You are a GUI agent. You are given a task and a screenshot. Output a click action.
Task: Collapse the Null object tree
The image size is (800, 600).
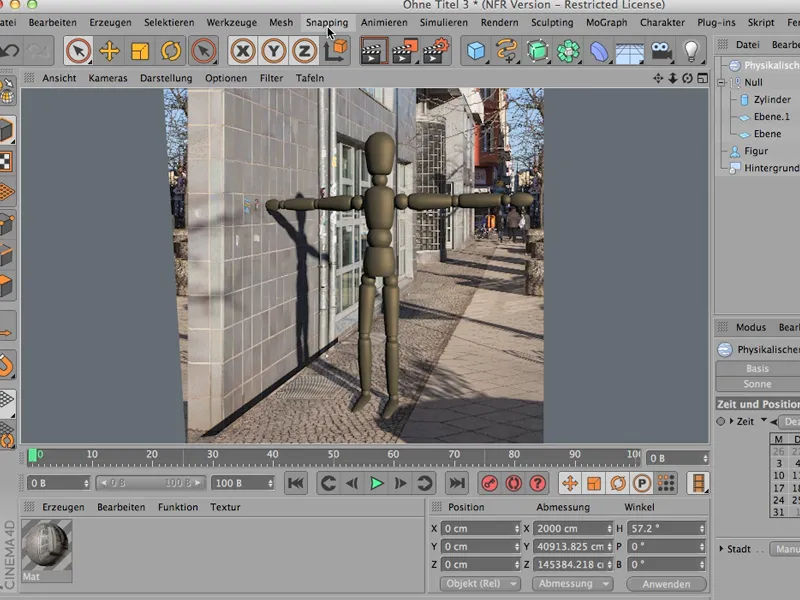[721, 83]
